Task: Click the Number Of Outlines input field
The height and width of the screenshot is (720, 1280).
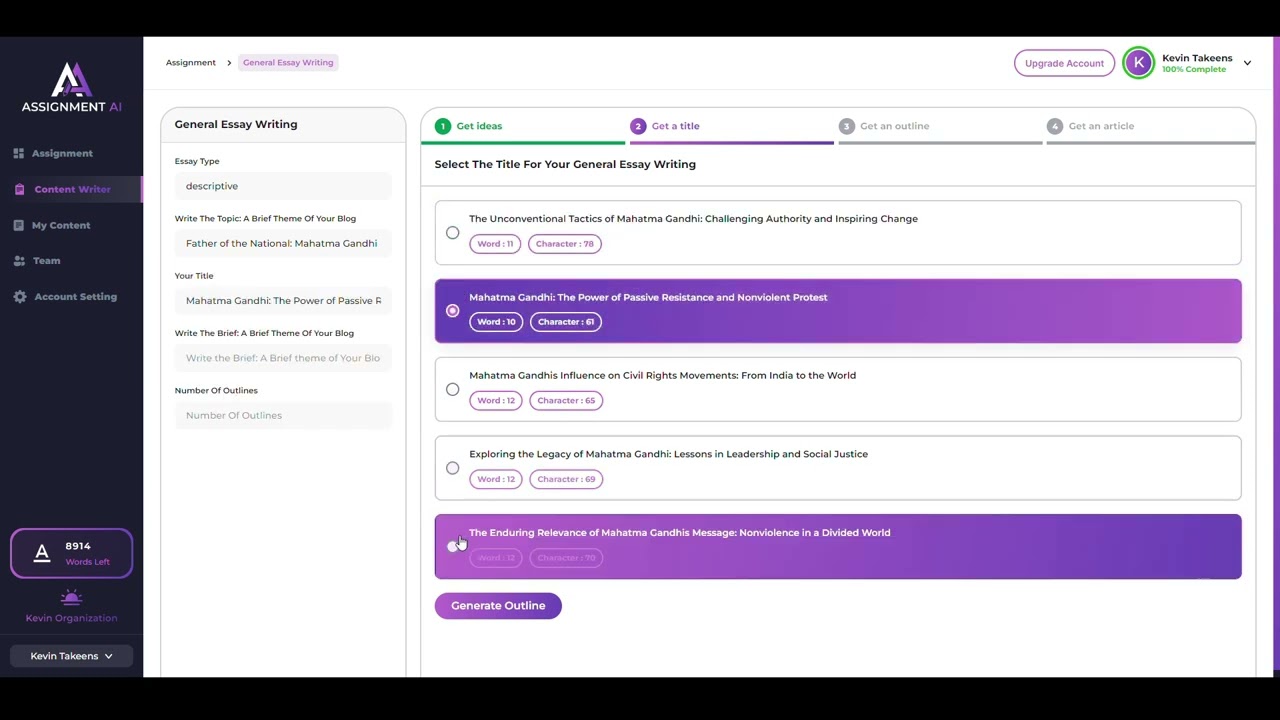Action: tap(283, 415)
